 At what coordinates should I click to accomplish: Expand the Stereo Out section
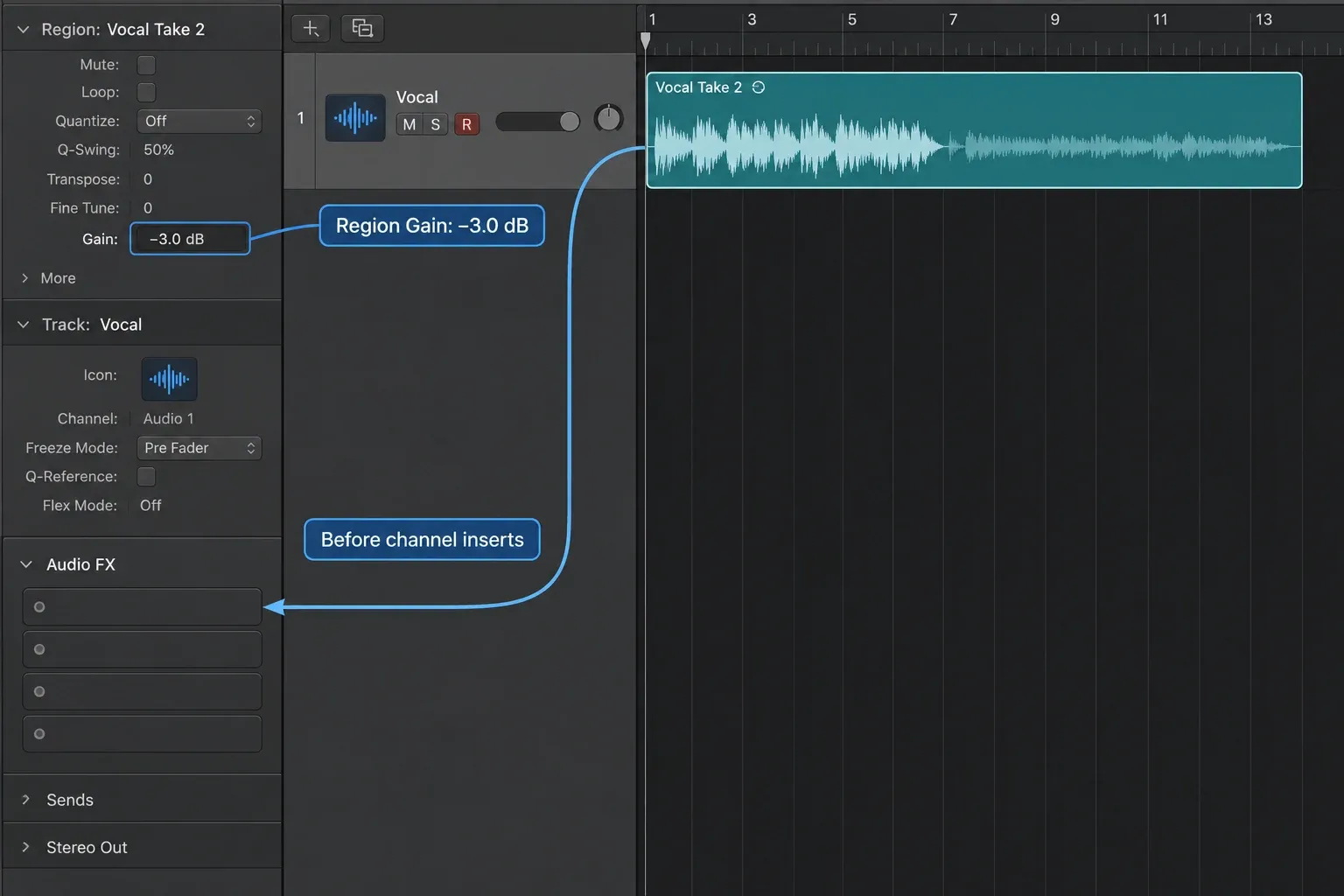tap(26, 847)
